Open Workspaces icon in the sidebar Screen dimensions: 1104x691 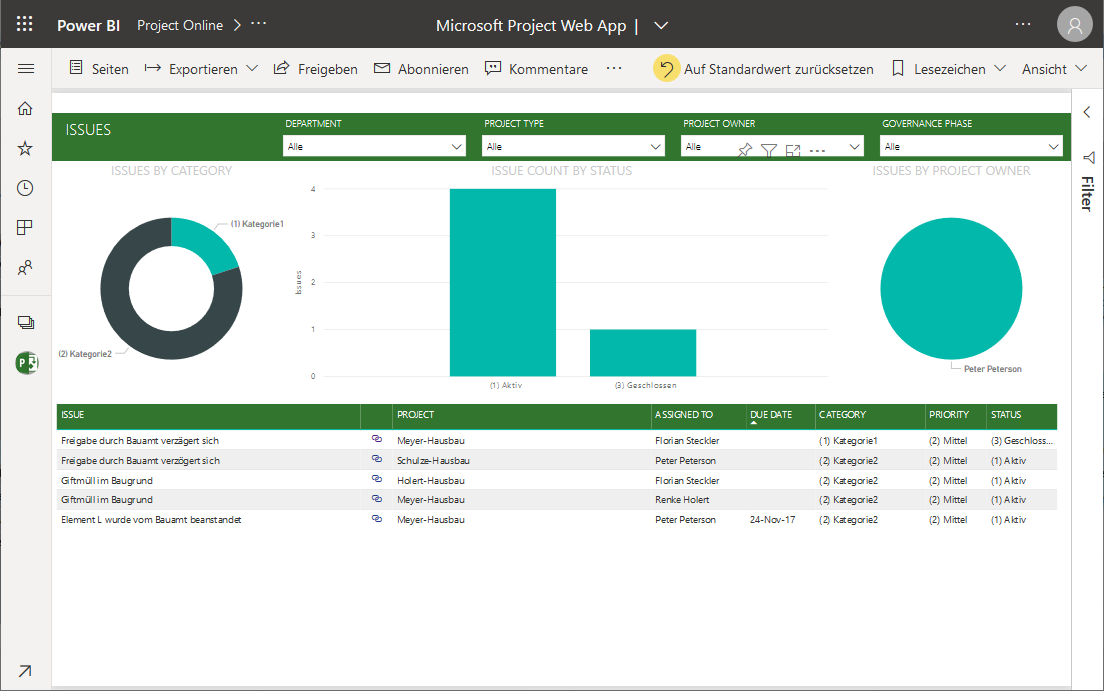point(25,323)
